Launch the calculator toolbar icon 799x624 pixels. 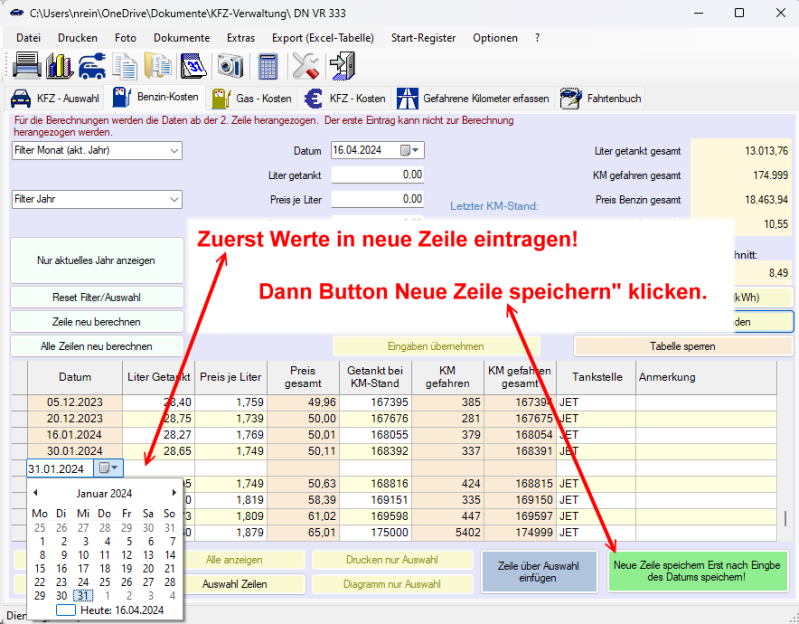tap(267, 66)
